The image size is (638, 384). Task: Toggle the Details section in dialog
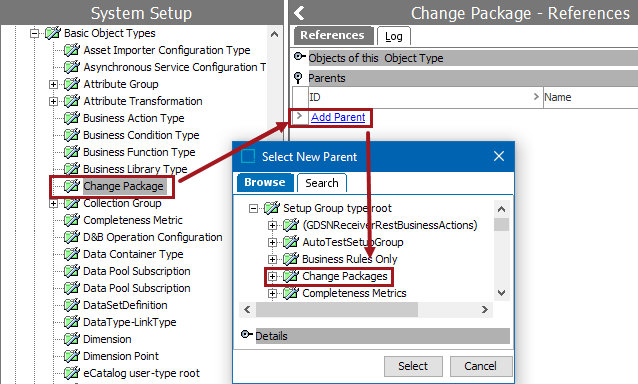(247, 335)
